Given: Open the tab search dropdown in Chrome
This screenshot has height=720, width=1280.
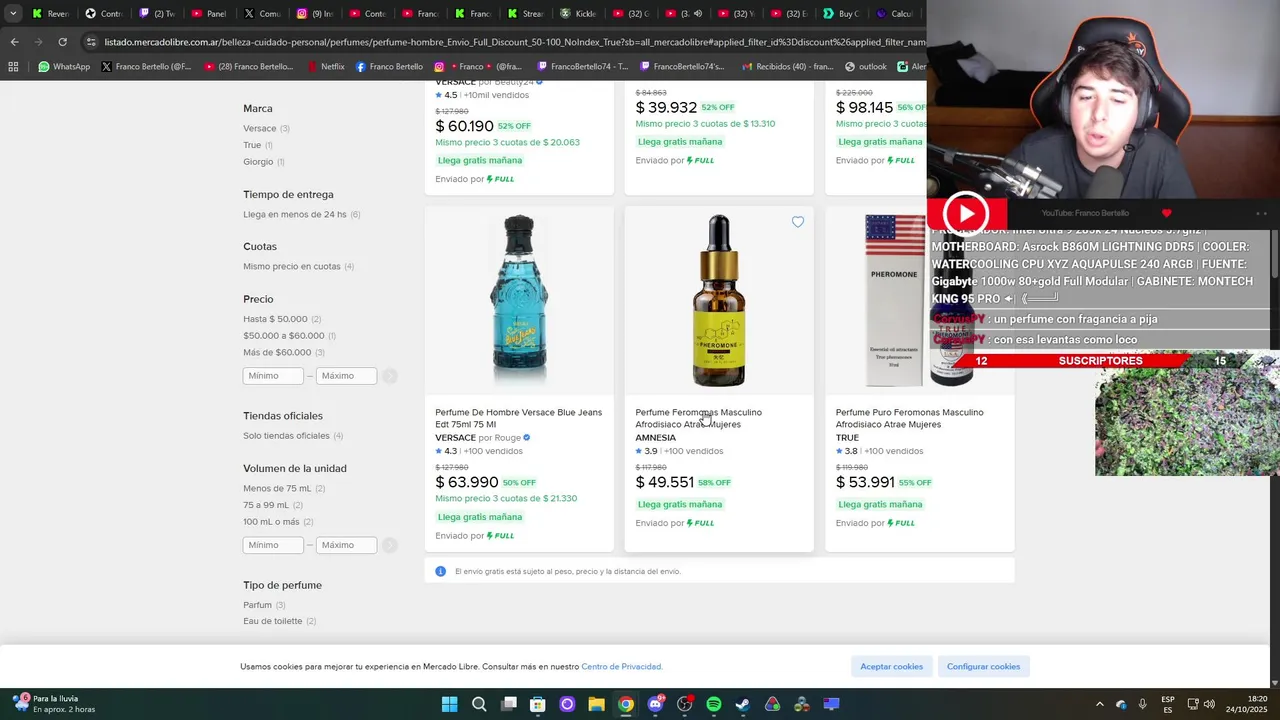Looking at the screenshot, I should (x=13, y=14).
